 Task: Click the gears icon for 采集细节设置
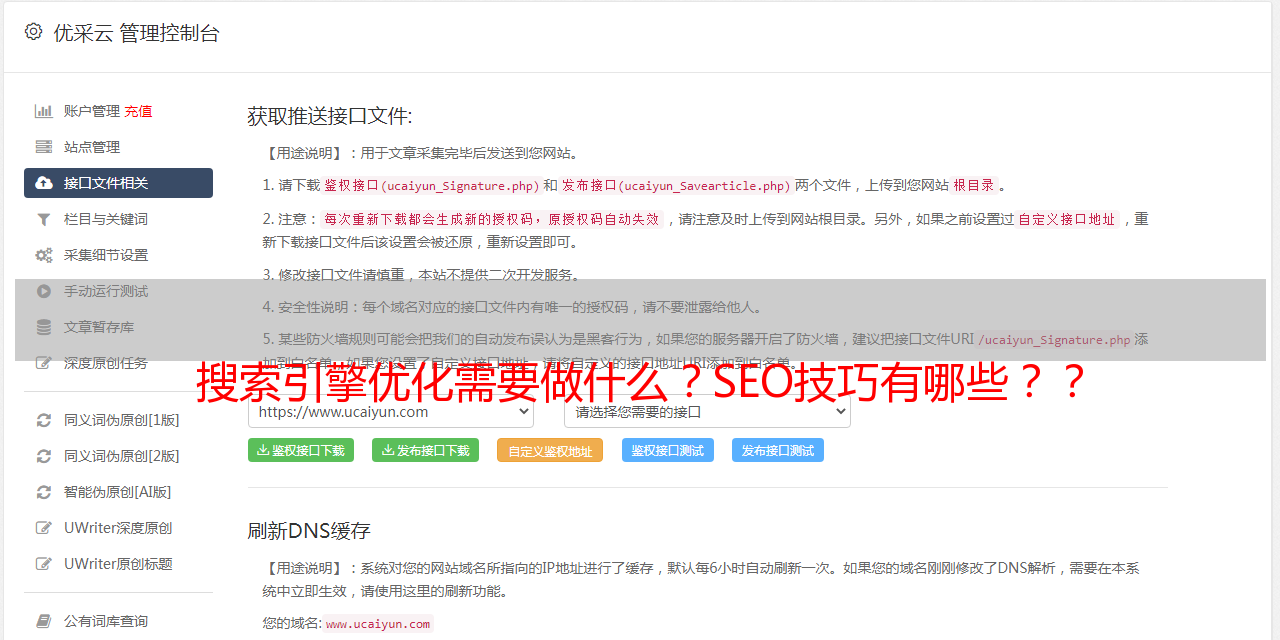pos(44,255)
